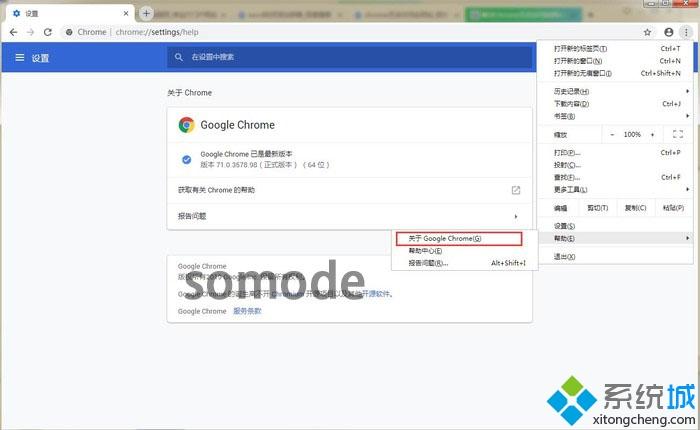Reload the settings page

click(48, 32)
